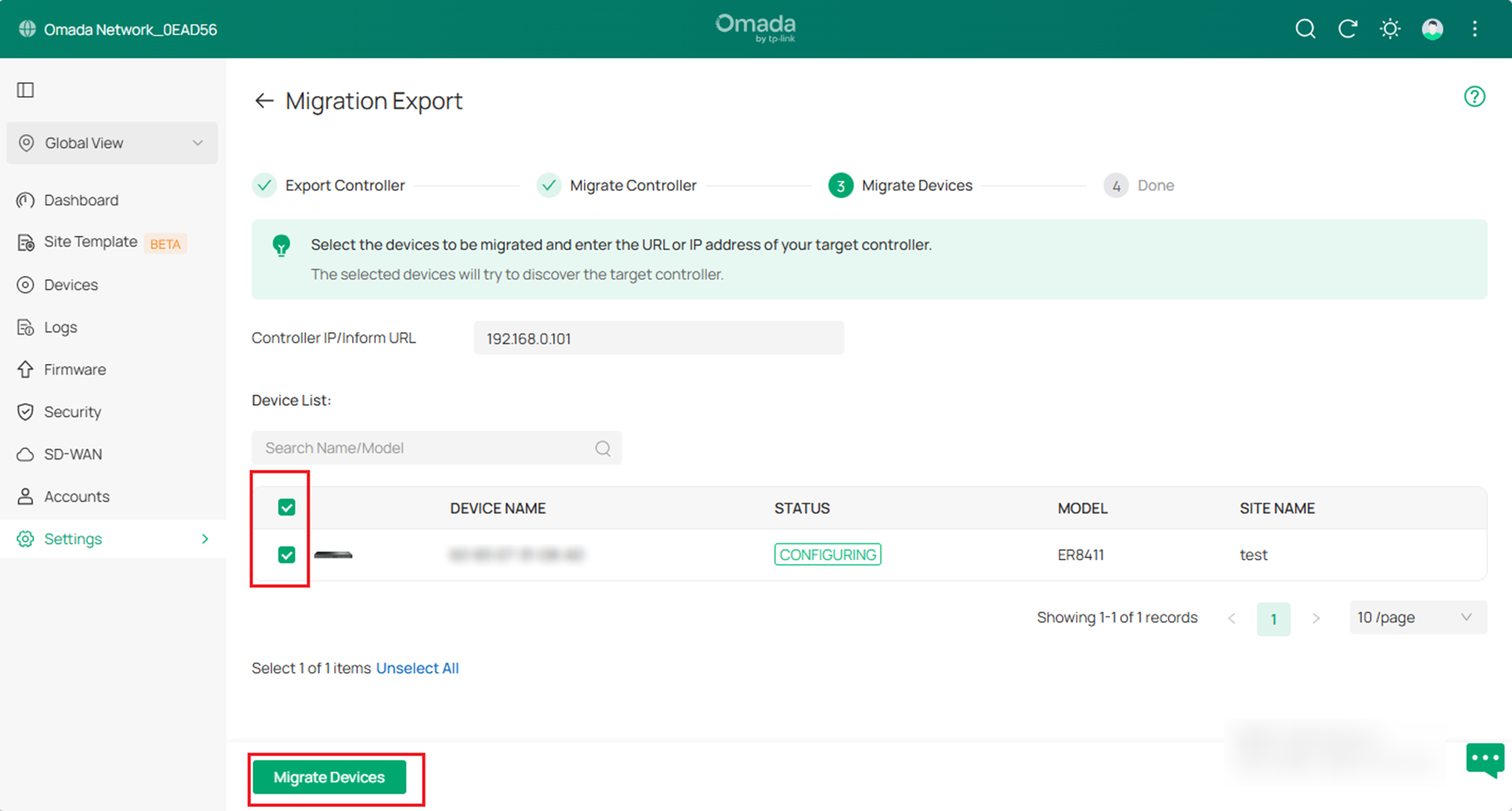
Task: Click the Controller IP/Inform URL input field
Action: coord(657,337)
